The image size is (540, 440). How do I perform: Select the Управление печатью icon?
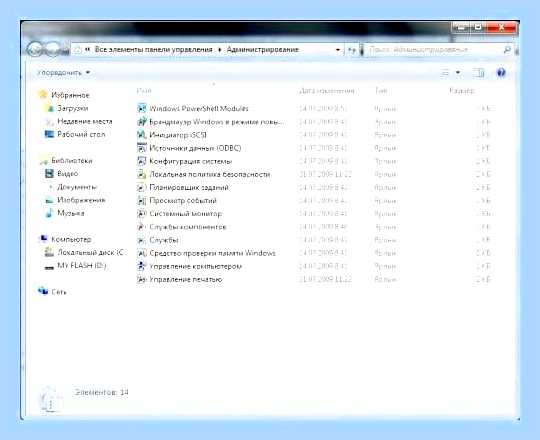coord(142,279)
